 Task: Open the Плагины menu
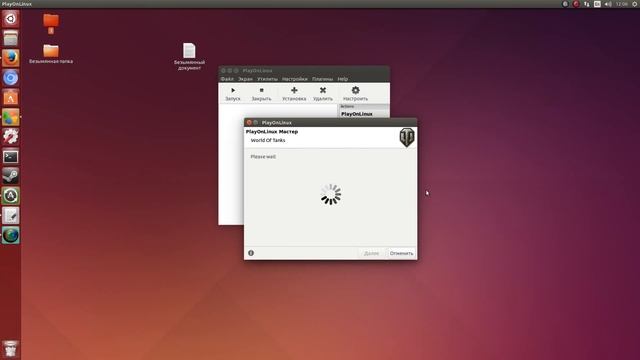click(x=322, y=79)
